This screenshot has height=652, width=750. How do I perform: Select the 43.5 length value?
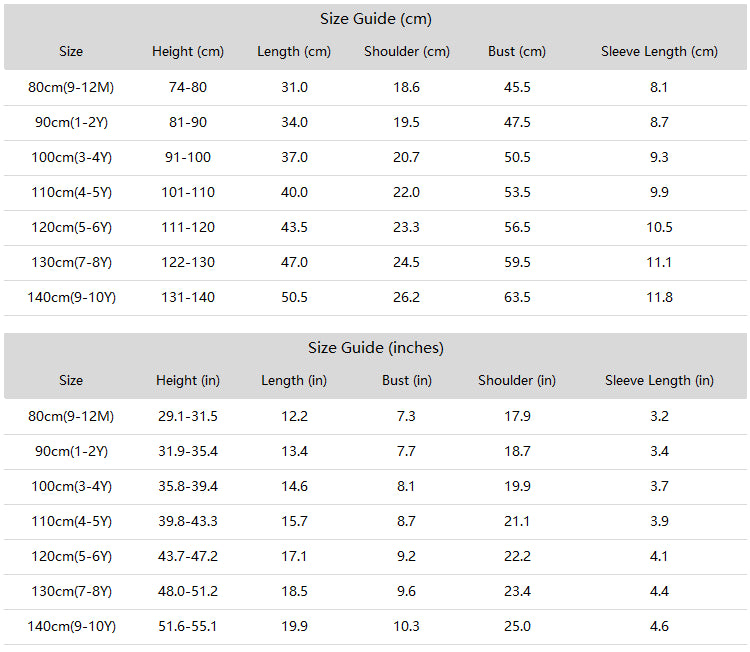click(294, 227)
